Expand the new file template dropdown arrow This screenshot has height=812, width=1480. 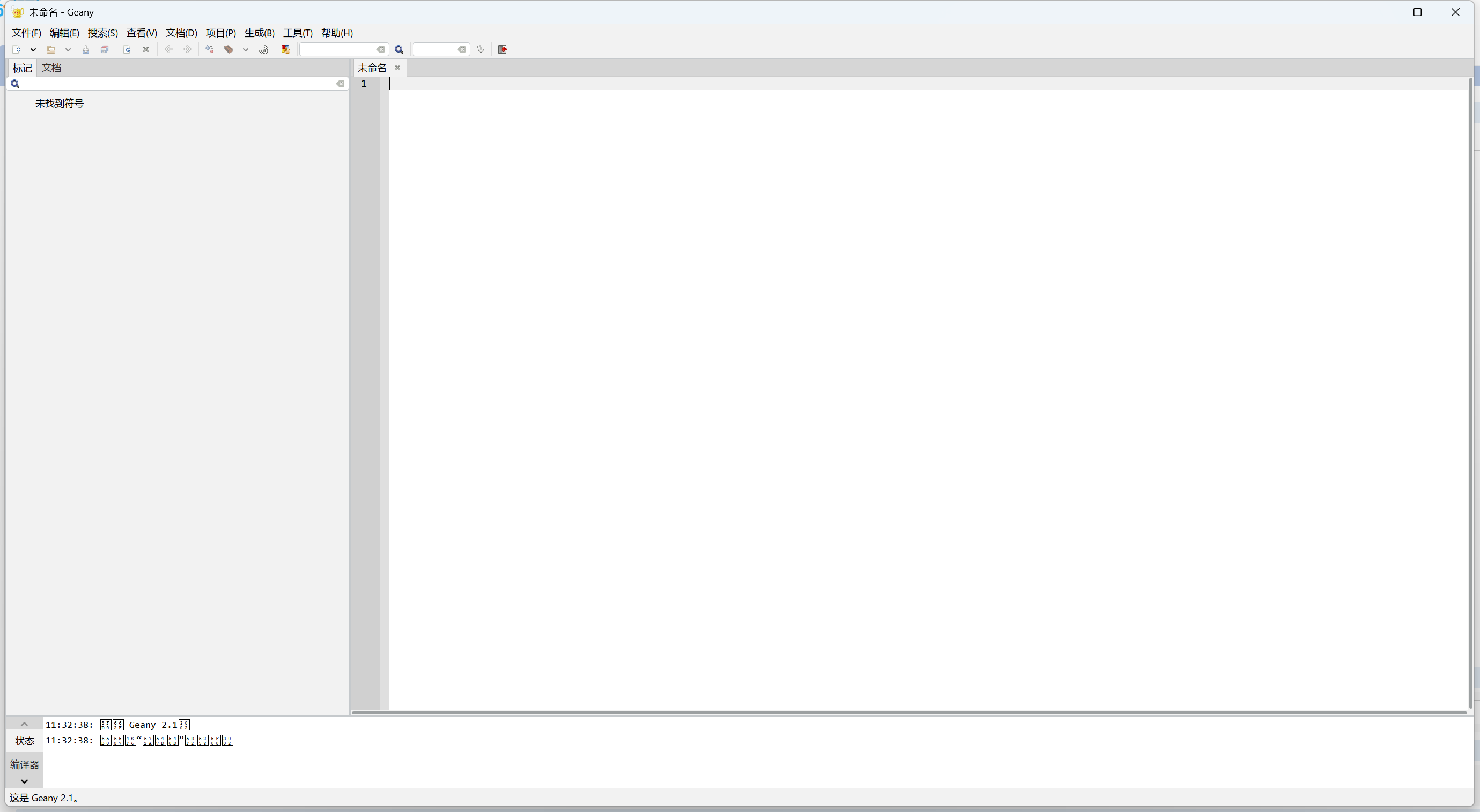(x=33, y=49)
